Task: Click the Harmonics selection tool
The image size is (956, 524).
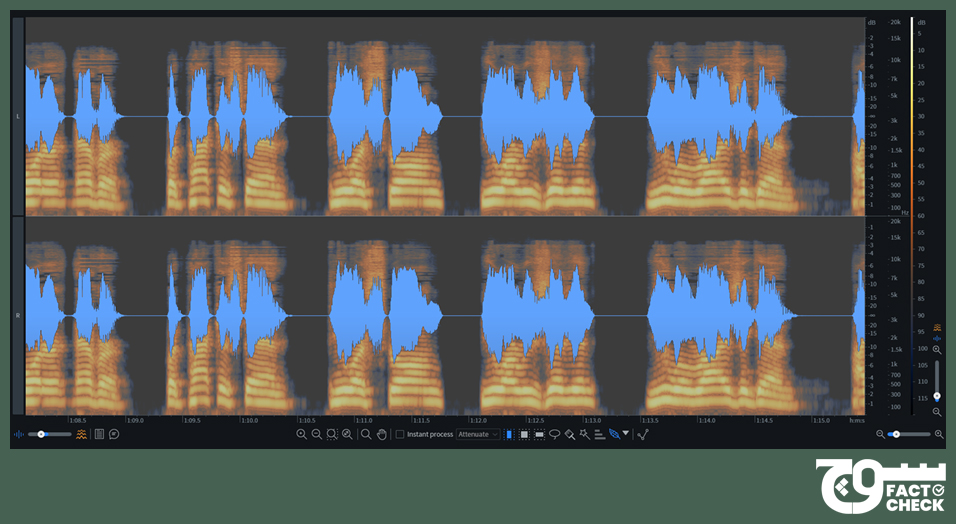Action: click(598, 435)
